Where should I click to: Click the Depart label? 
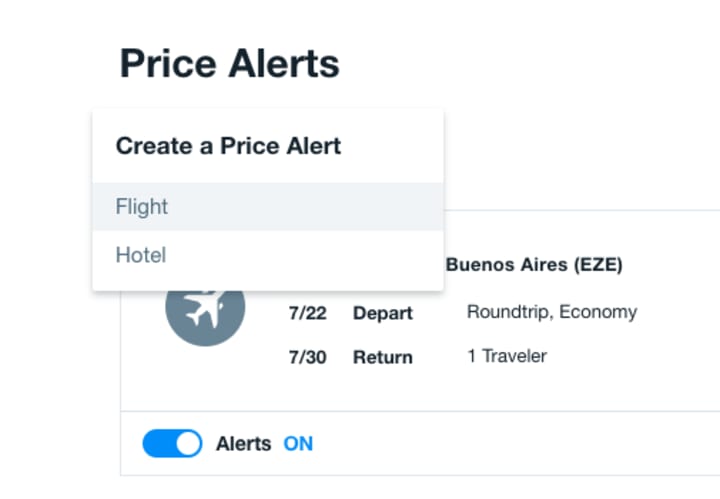[382, 313]
